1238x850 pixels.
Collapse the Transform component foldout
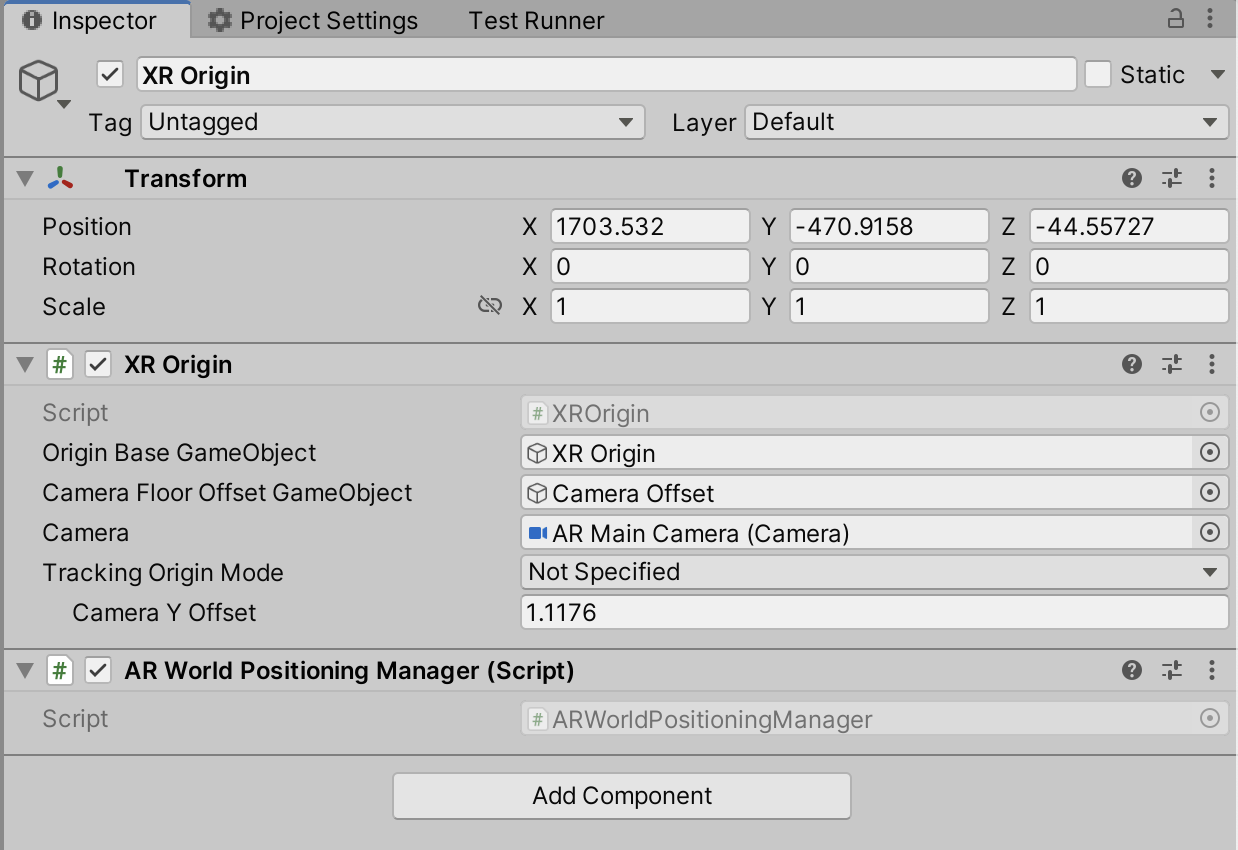24,179
